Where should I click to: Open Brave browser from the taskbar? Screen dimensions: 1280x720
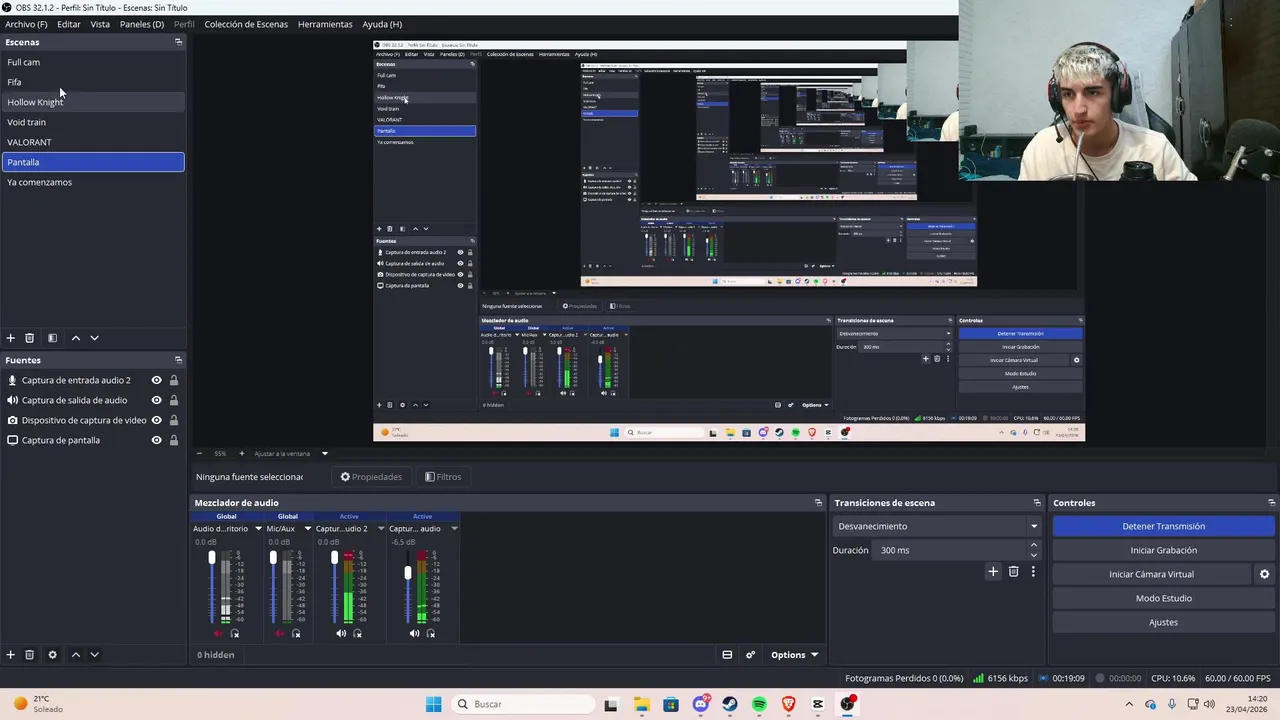[788, 704]
